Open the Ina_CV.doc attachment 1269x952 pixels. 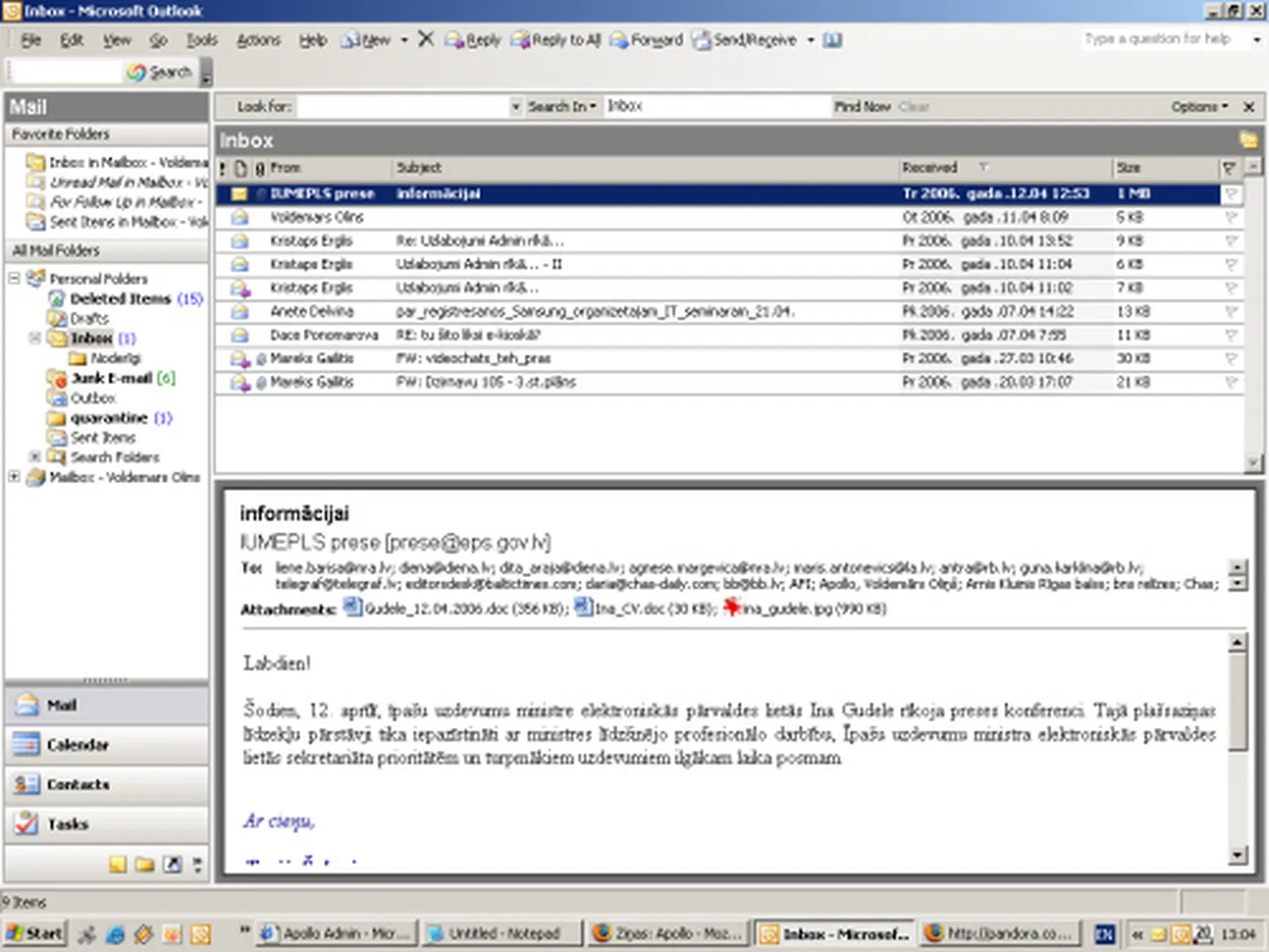[647, 608]
